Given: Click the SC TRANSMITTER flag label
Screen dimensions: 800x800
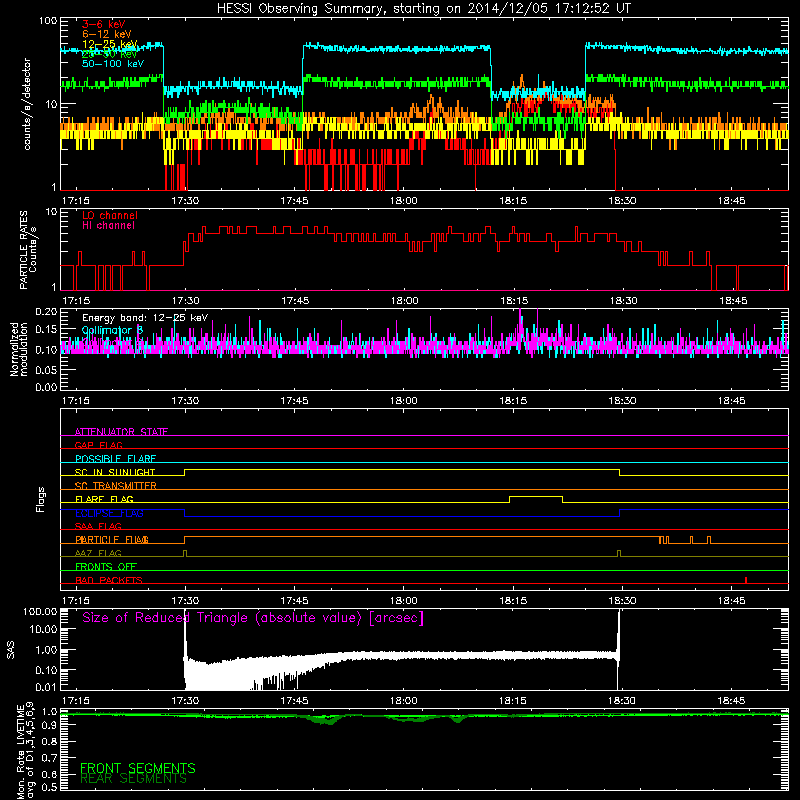Looking at the screenshot, I should pyautogui.click(x=116, y=485).
